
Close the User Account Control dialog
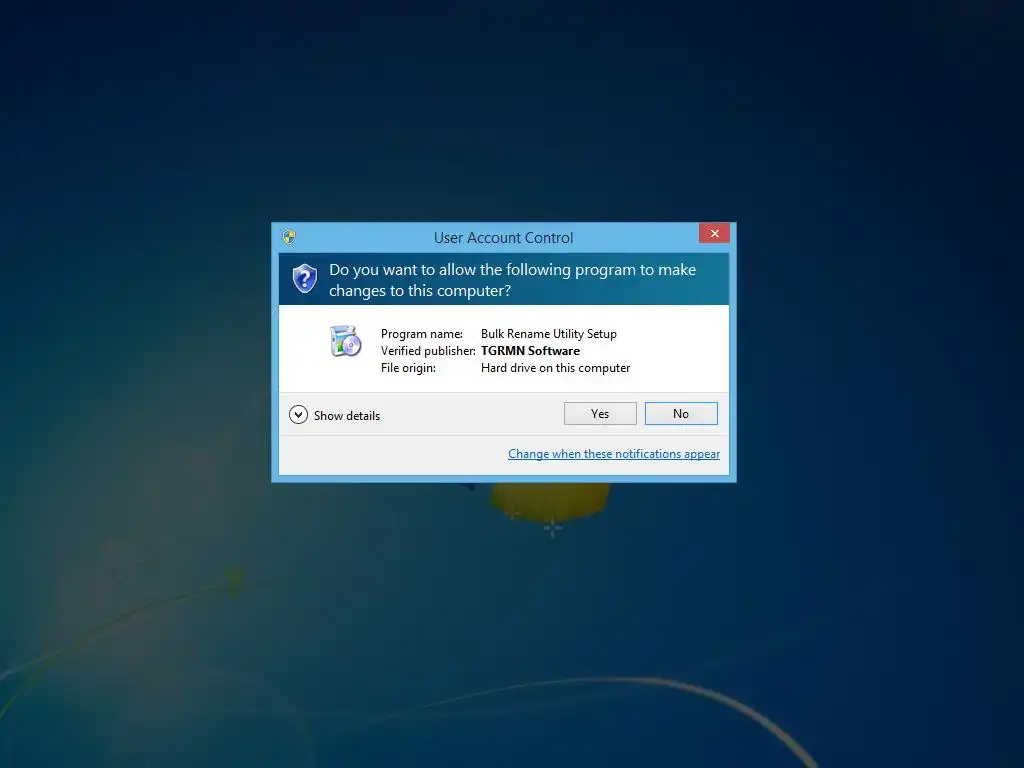(714, 233)
